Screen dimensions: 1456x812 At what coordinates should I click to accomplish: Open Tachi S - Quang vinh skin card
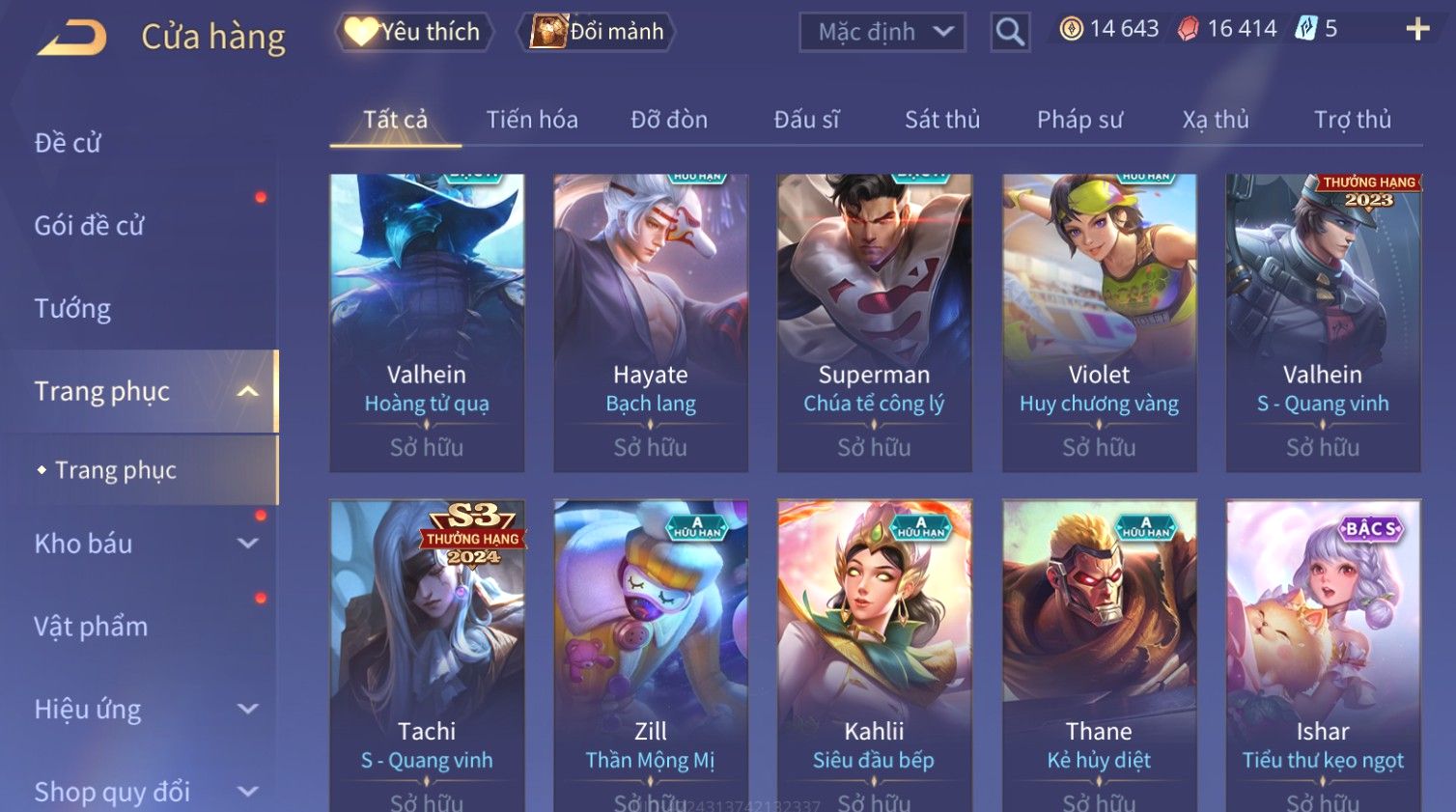coord(427,655)
